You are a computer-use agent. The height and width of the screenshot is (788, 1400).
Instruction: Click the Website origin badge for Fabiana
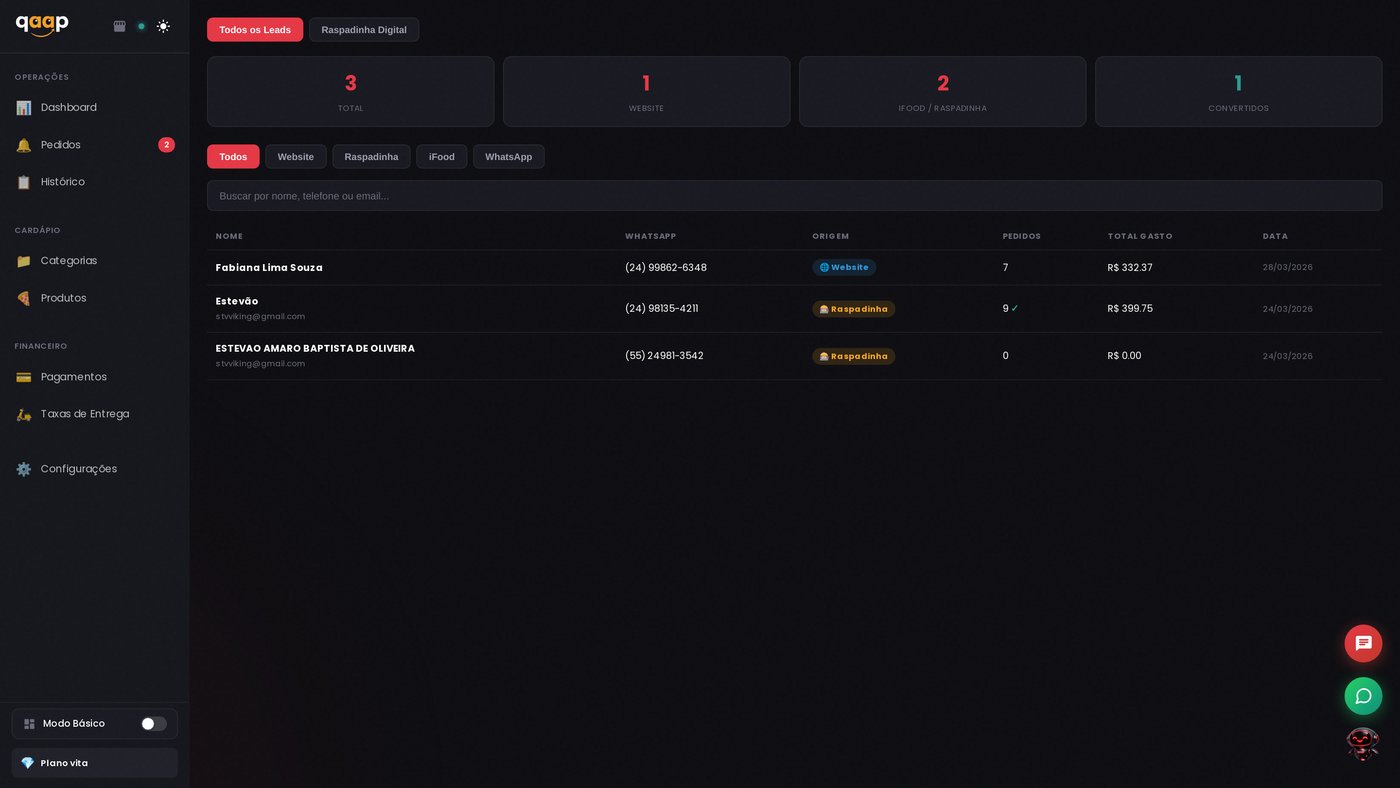pyautogui.click(x=844, y=268)
